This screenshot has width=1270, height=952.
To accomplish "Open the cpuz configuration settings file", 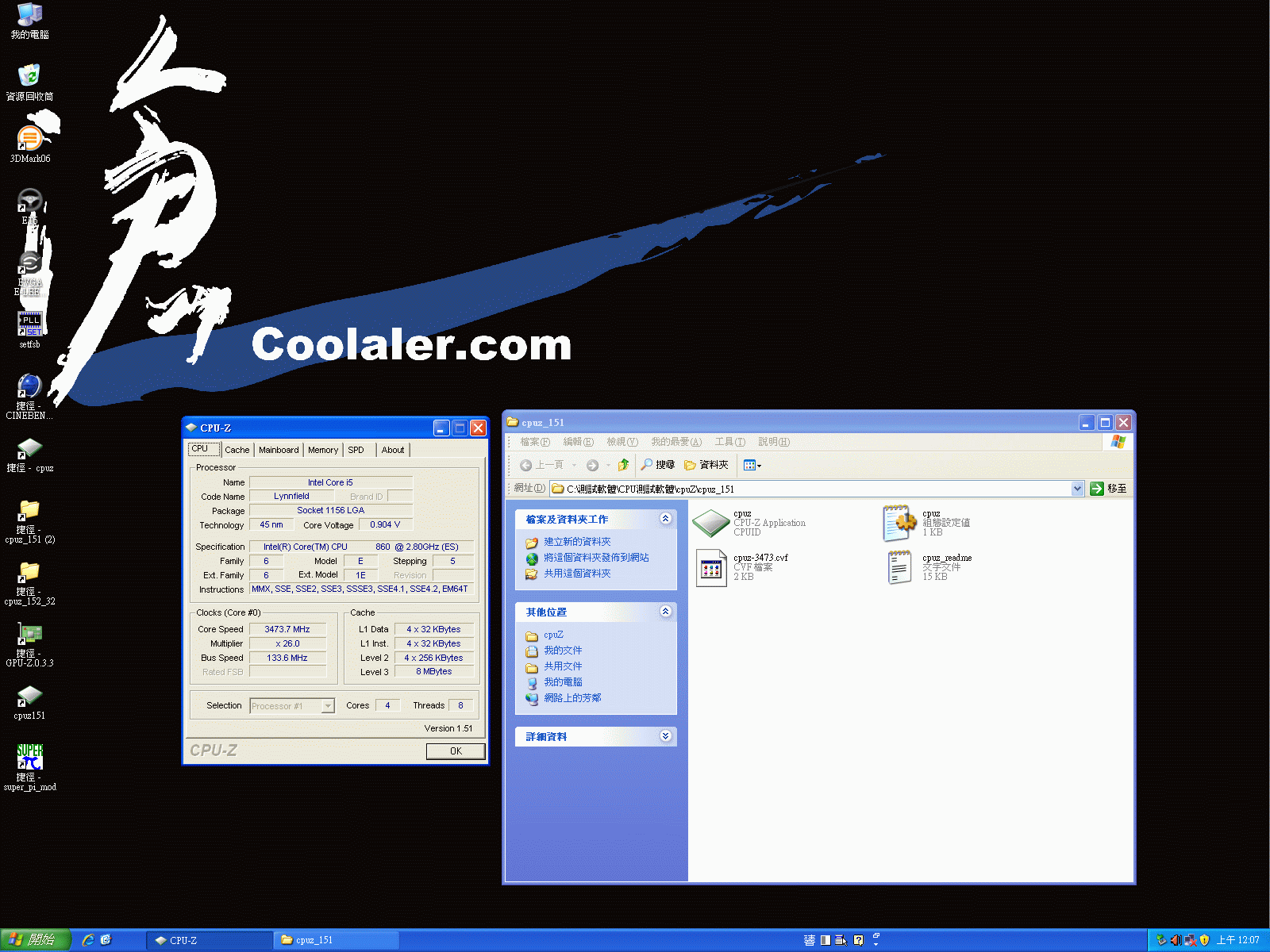I will click(x=927, y=523).
